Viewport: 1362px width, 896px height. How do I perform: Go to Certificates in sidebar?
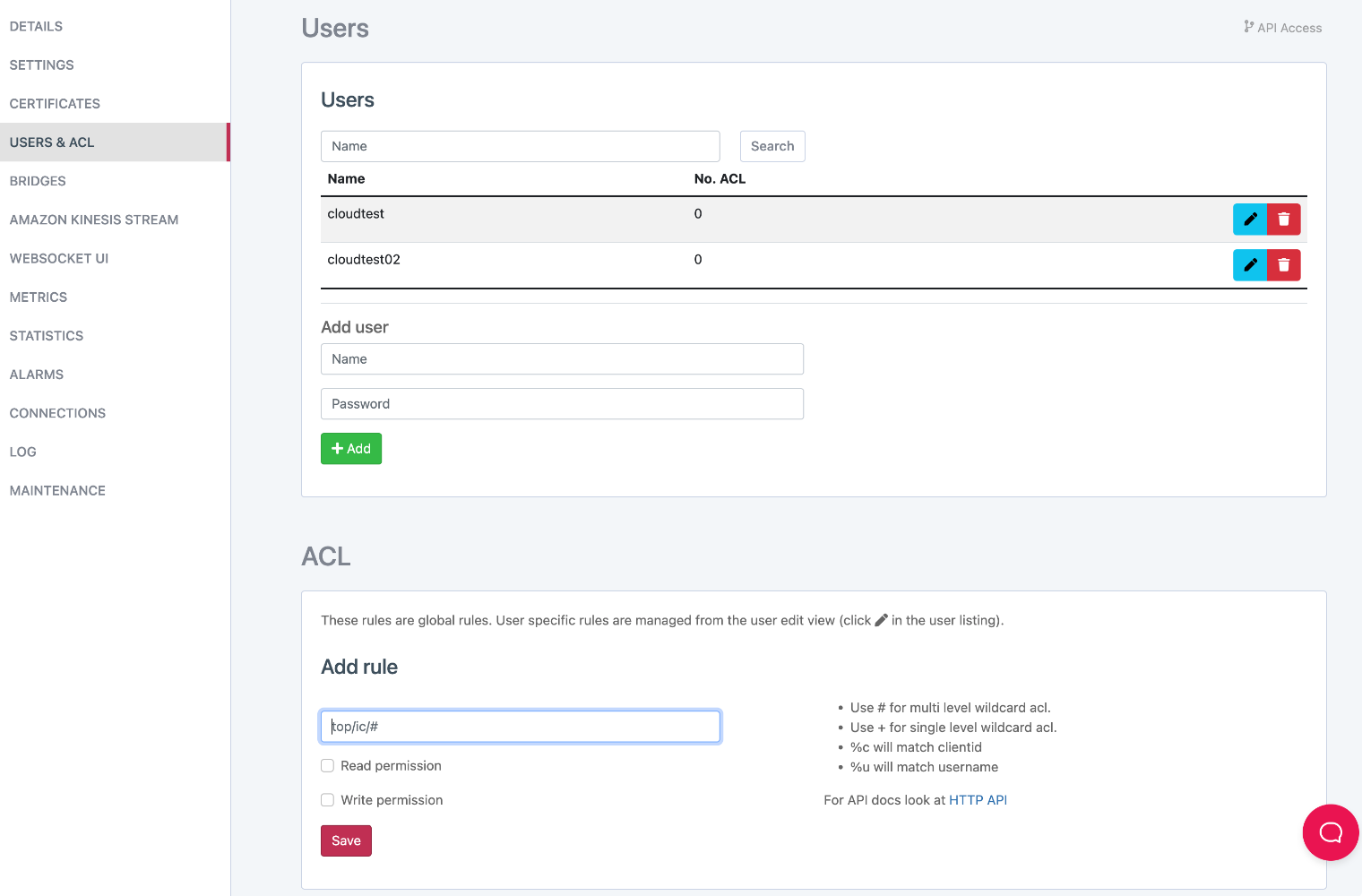[55, 104]
